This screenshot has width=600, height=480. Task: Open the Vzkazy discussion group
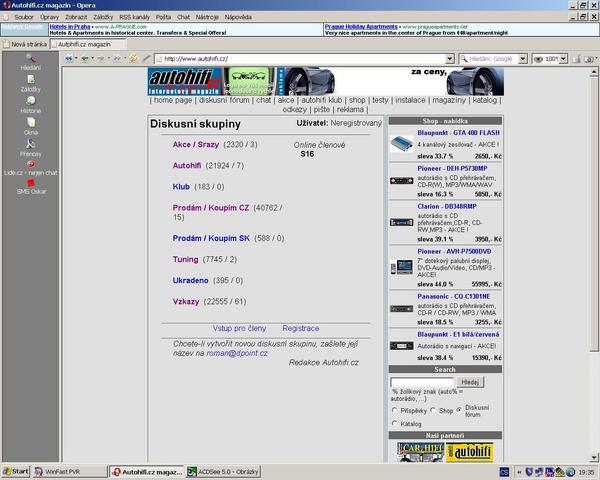[186, 301]
